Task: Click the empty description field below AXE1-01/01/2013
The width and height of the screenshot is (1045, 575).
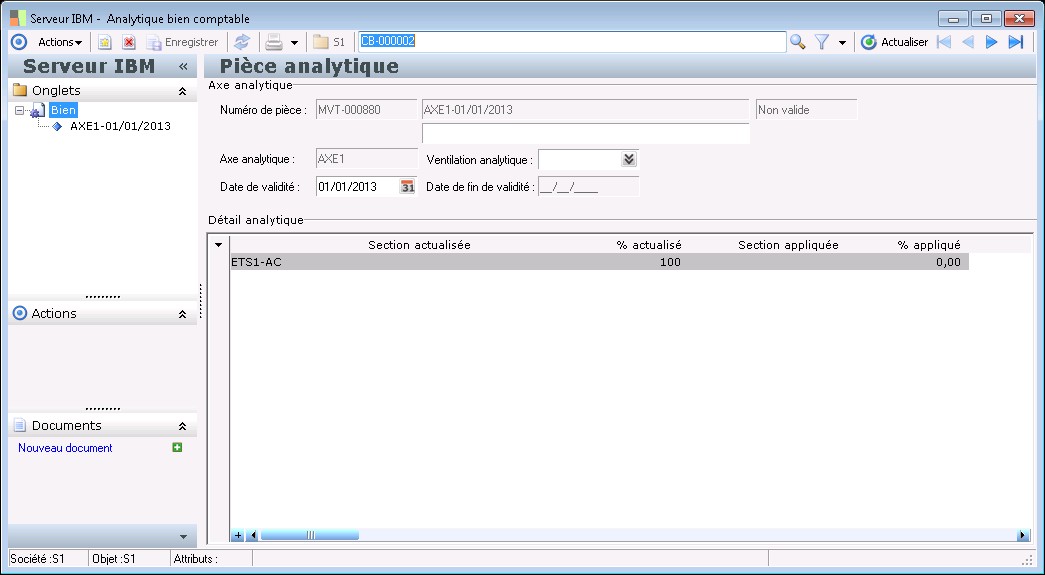Action: coord(586,133)
